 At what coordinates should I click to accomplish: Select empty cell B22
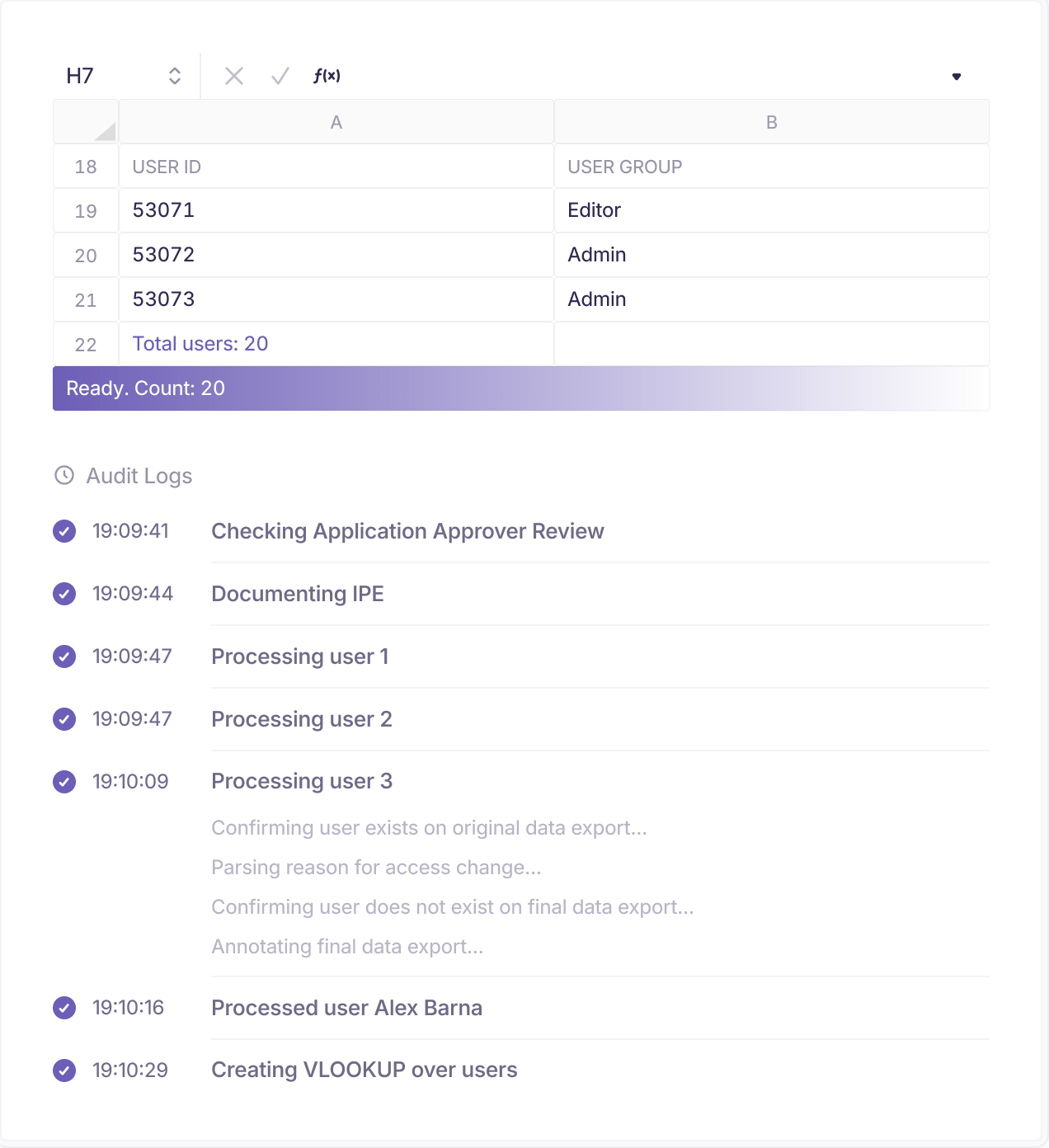pos(772,345)
